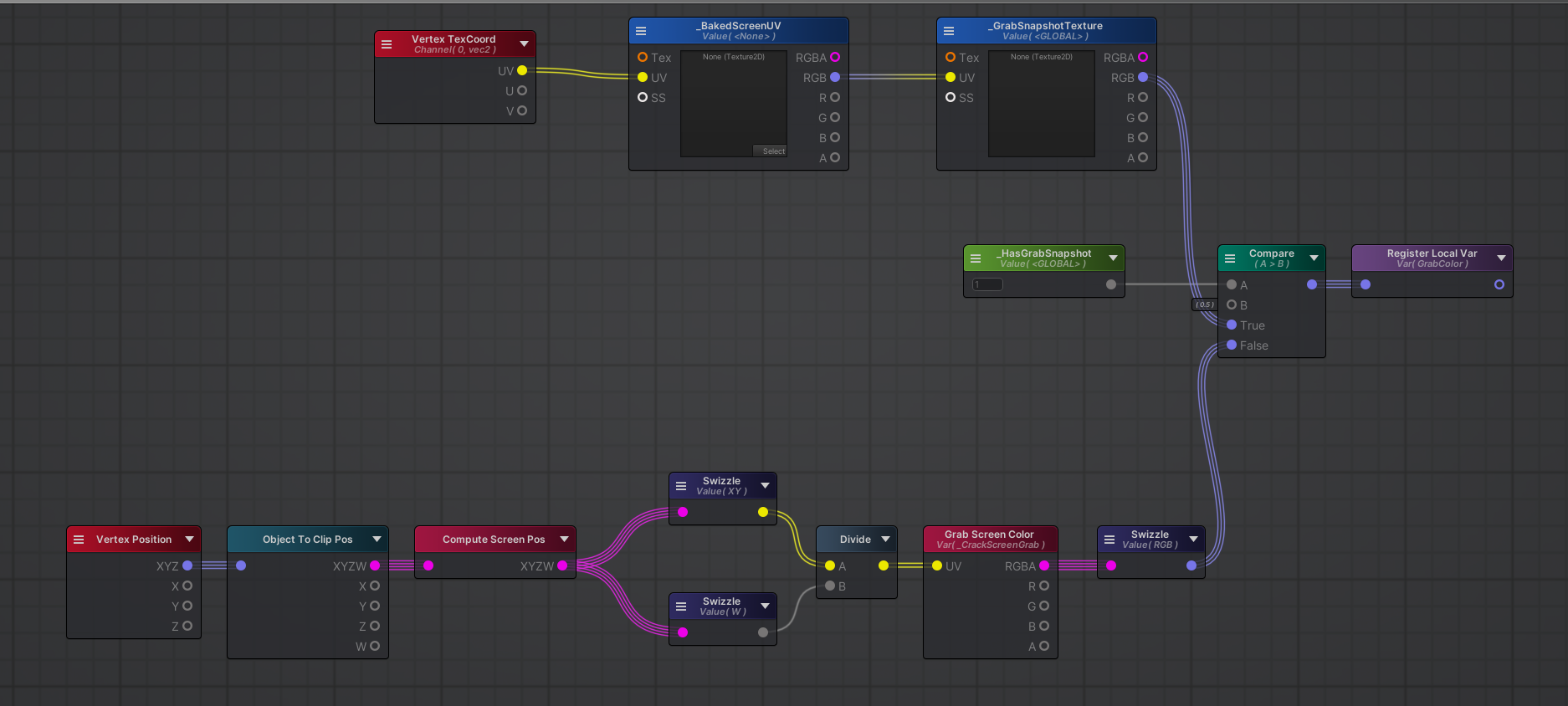This screenshot has height=706, width=1568.
Task: Open the Vertex Position node dropdown arrow
Action: tap(189, 540)
